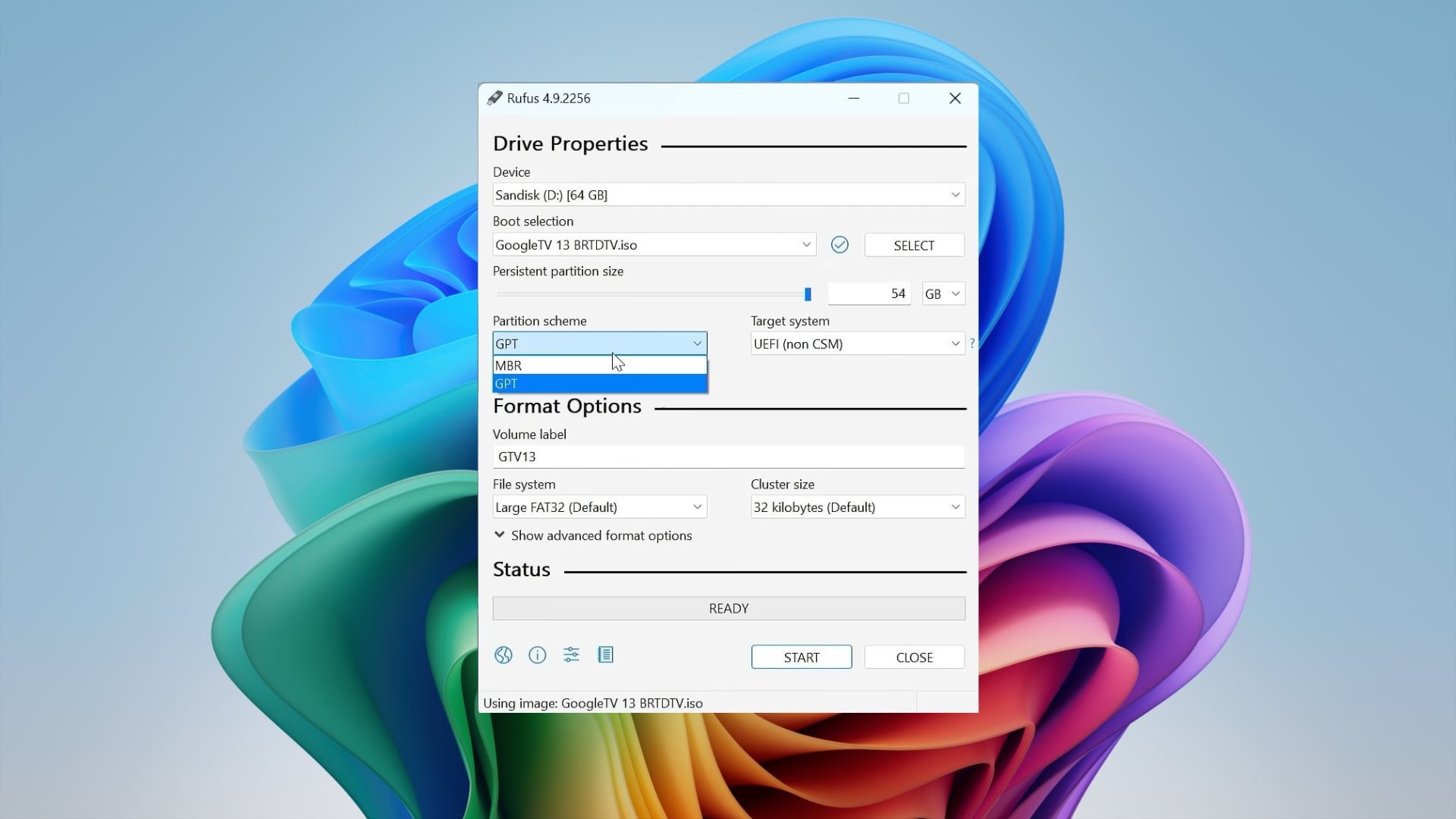Collapse the Partition scheme combo box
Image resolution: width=1456 pixels, height=819 pixels.
[x=600, y=344]
